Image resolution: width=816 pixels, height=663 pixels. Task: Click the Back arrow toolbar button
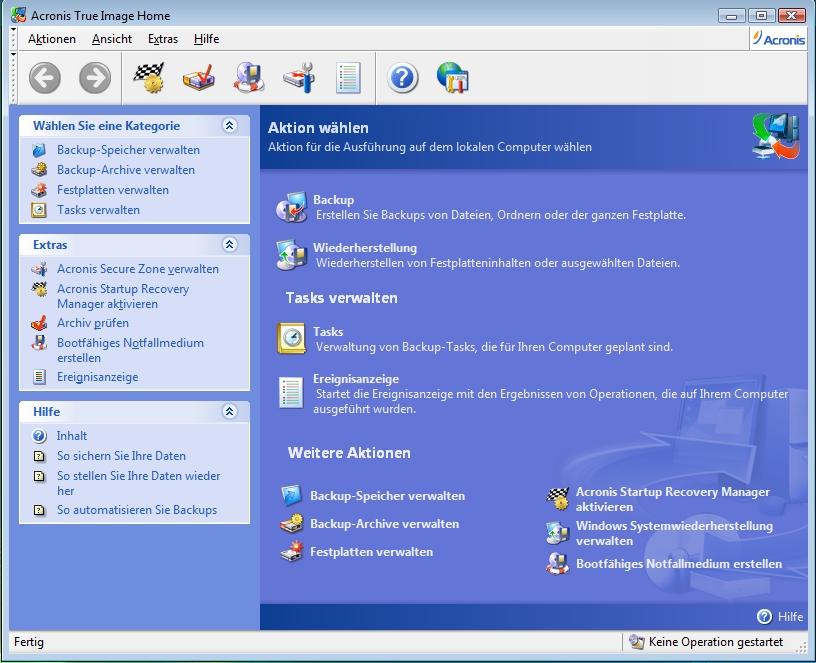(x=45, y=78)
